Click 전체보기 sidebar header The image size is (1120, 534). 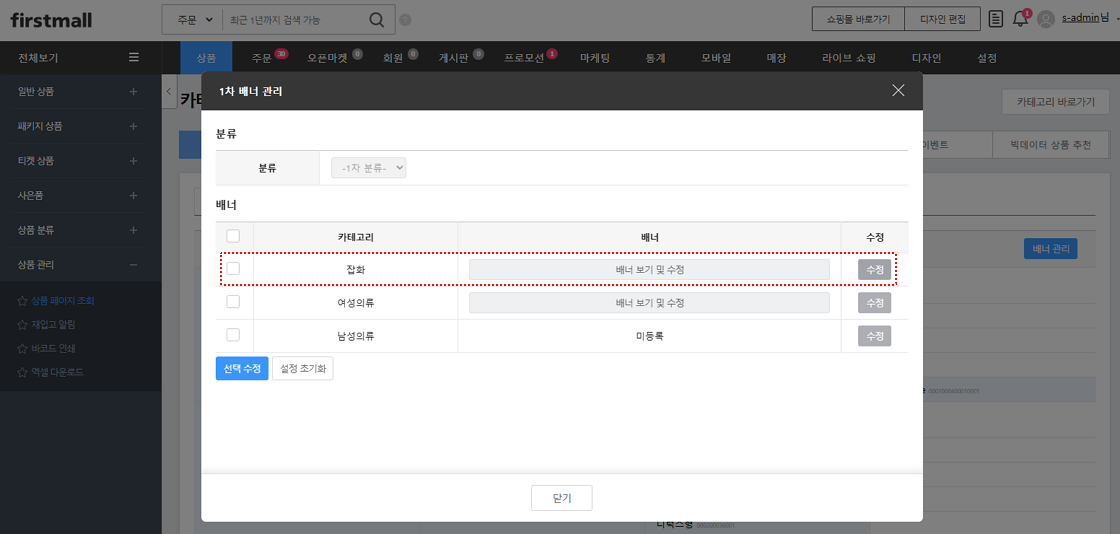[x=37, y=58]
